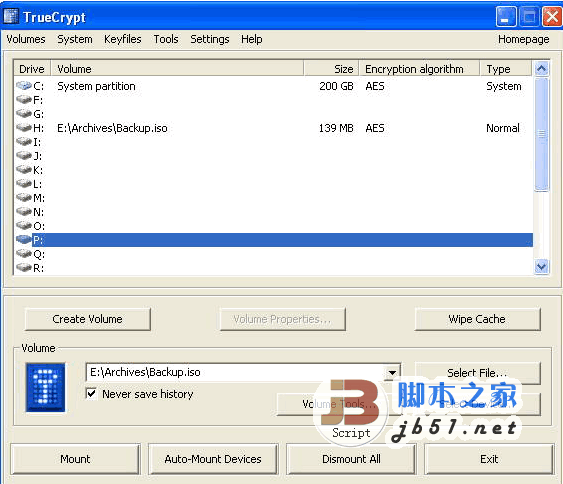Open the Homepage link in menu bar
The image size is (563, 484).
(x=524, y=39)
